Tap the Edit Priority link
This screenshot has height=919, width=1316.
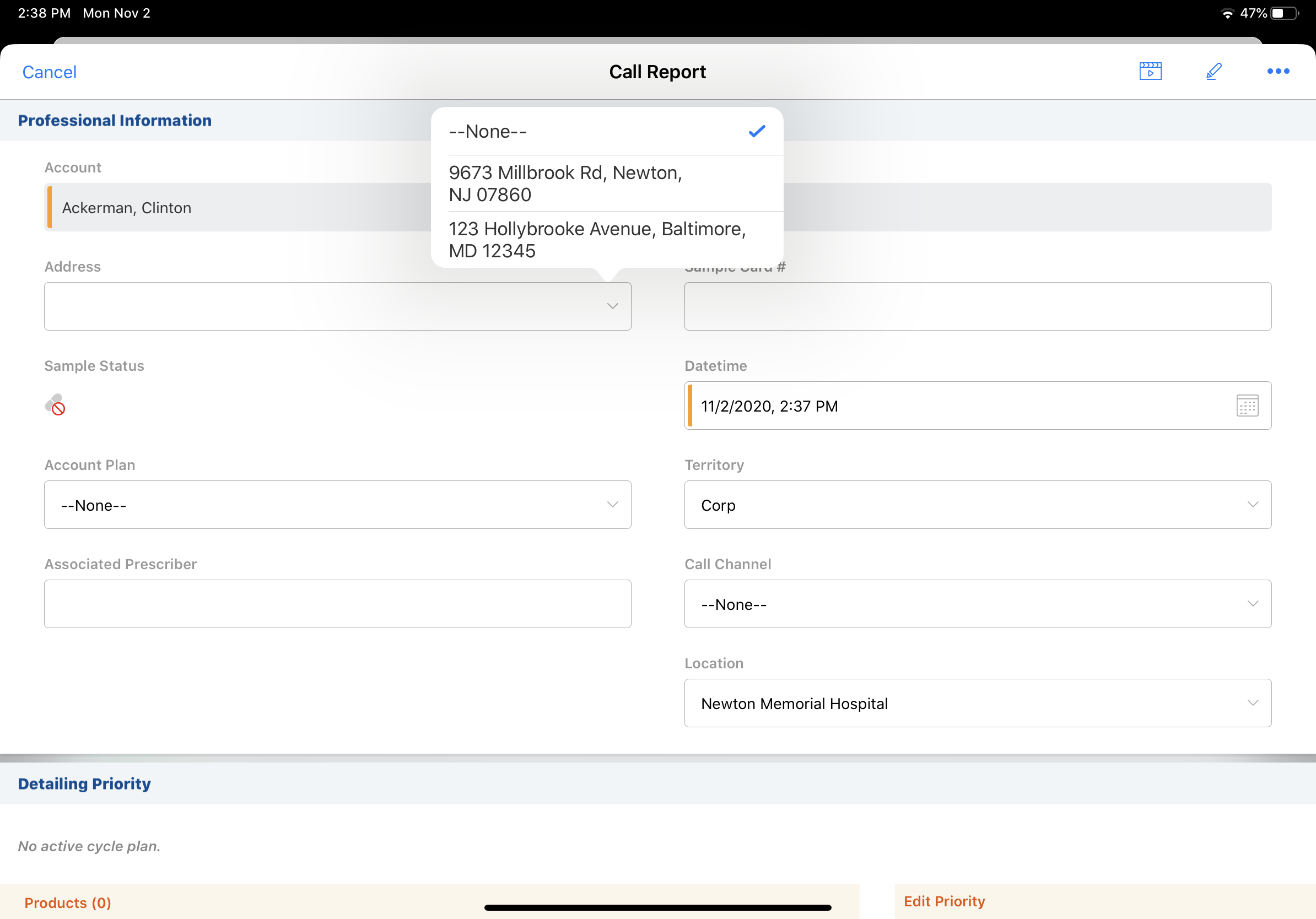click(x=944, y=901)
